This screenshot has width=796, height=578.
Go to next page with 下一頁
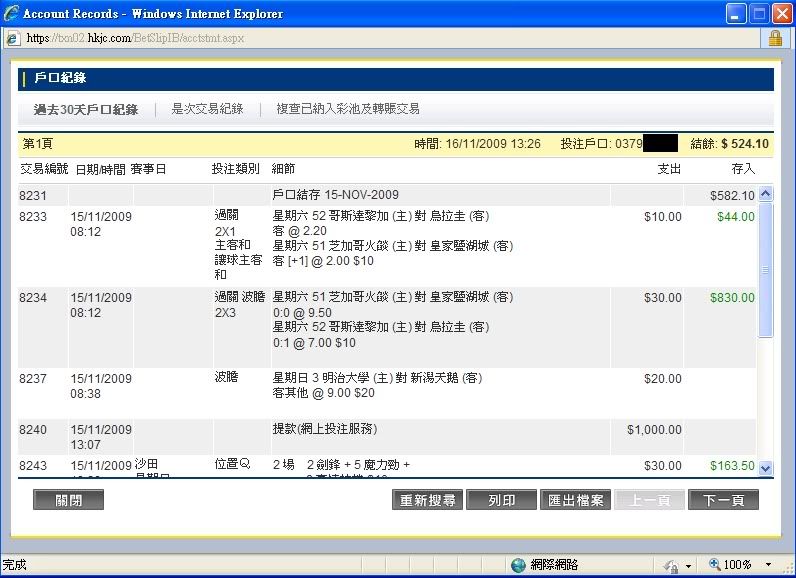723,500
